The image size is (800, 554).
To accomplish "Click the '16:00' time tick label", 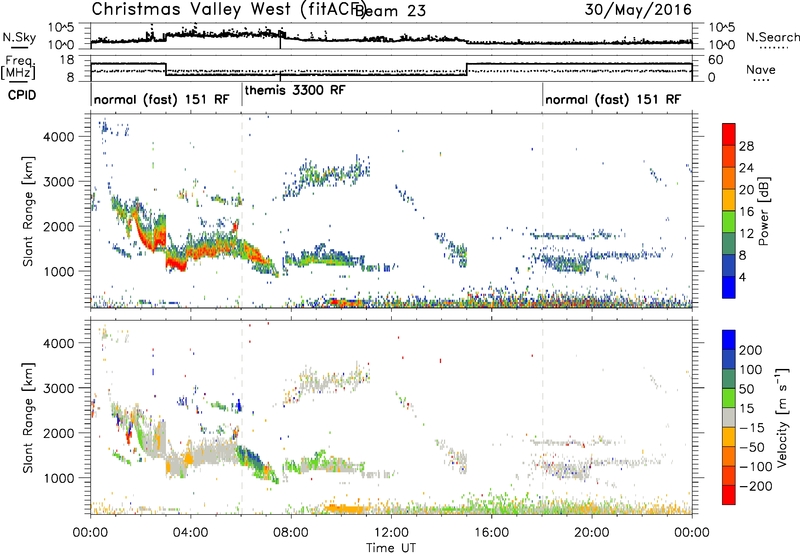I will tap(491, 533).
